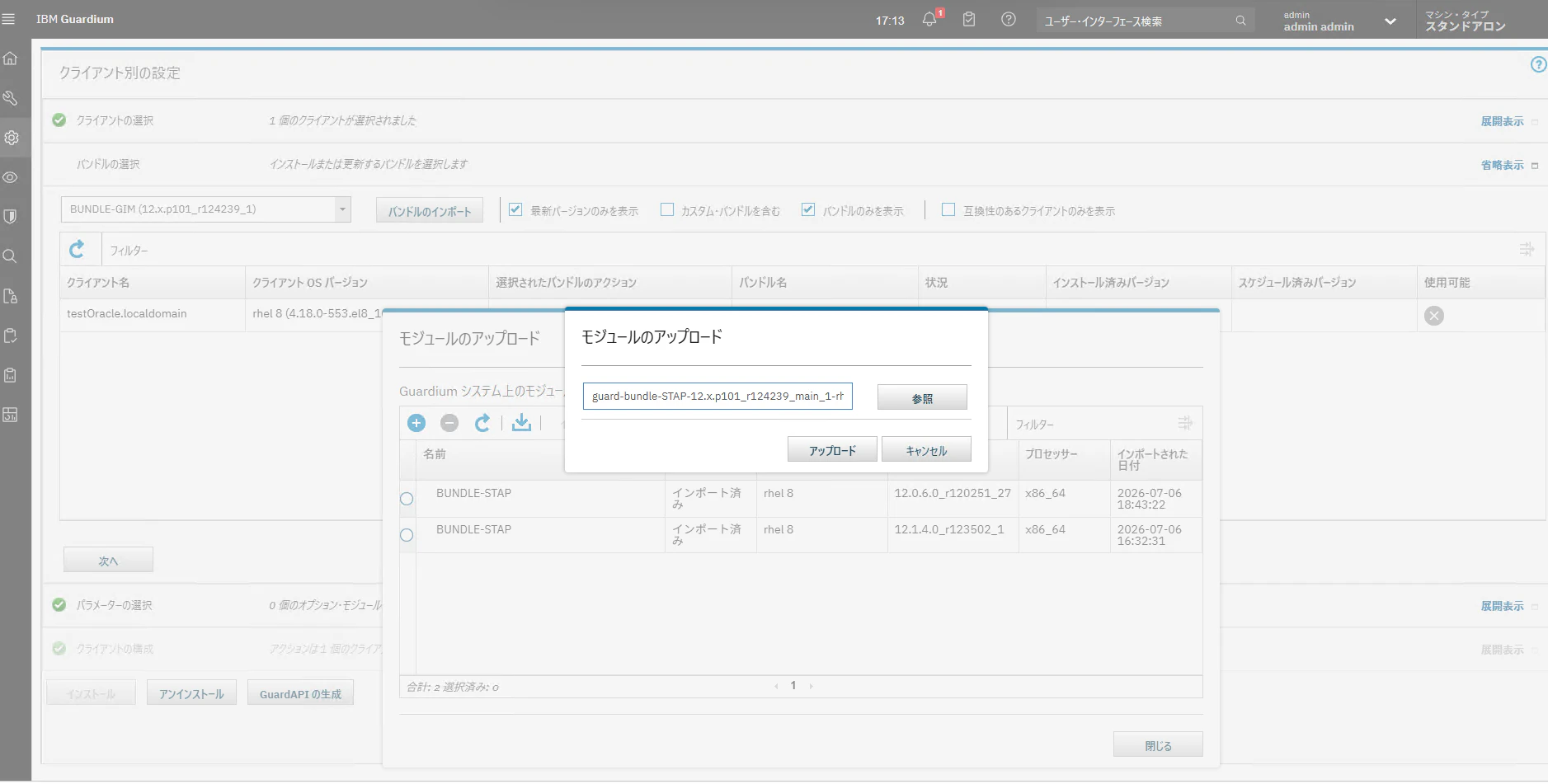The image size is (1548, 784).
Task: Open the hamburger main menu
Action: coord(9,19)
